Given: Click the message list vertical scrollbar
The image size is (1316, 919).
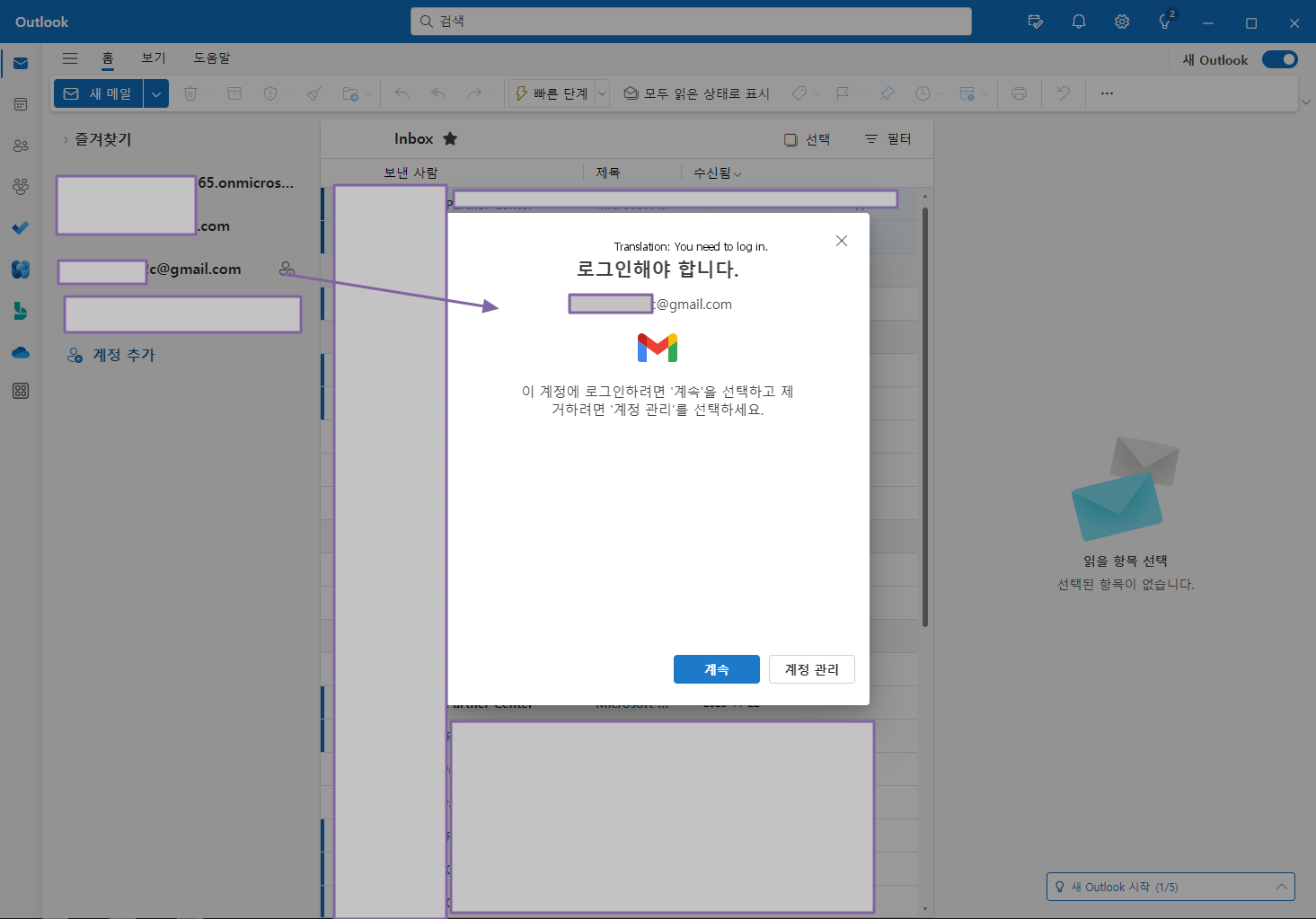Looking at the screenshot, I should coord(925,417).
